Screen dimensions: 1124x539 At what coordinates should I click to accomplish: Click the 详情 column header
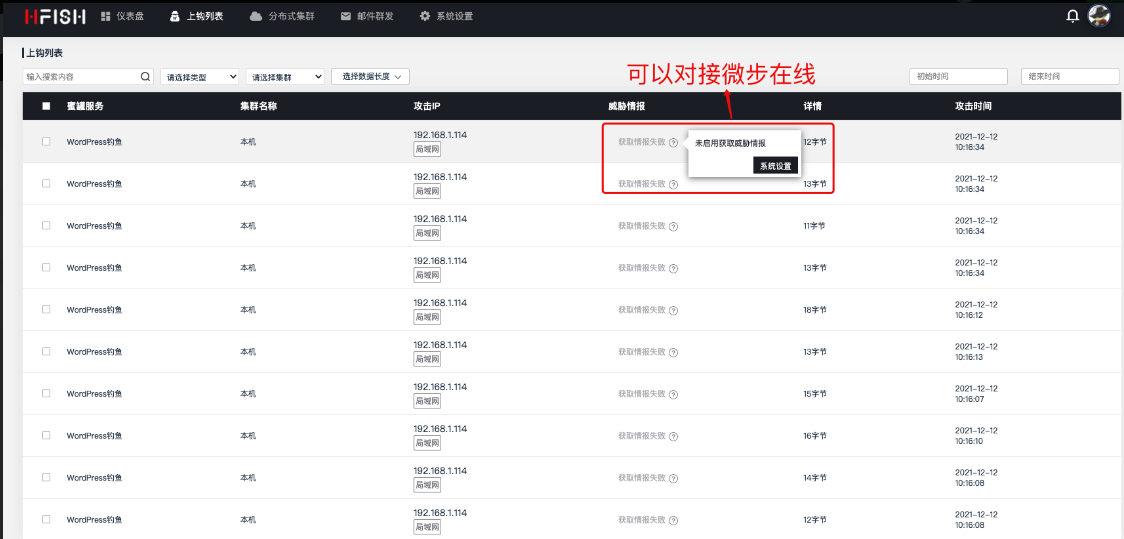click(x=812, y=106)
